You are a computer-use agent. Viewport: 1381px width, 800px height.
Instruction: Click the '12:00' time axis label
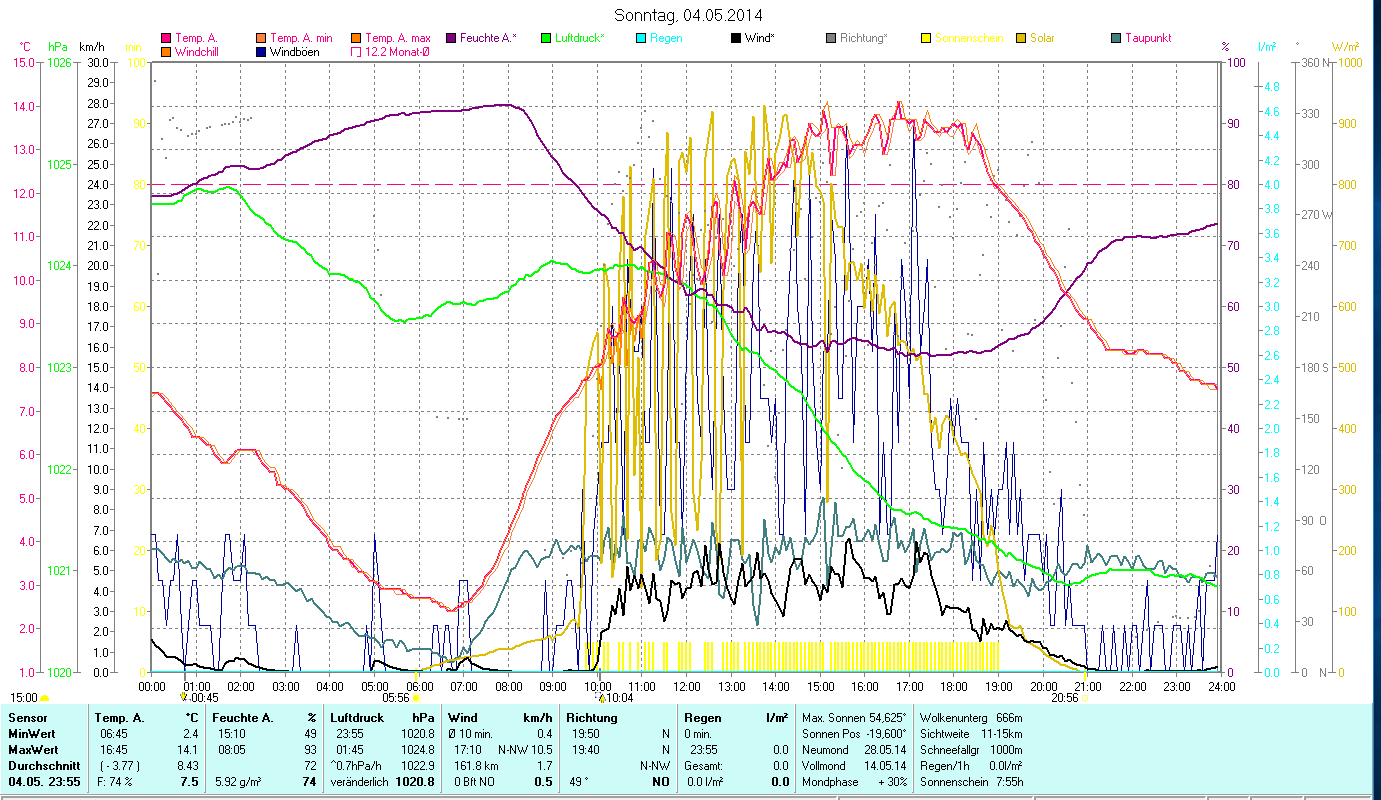(x=687, y=687)
